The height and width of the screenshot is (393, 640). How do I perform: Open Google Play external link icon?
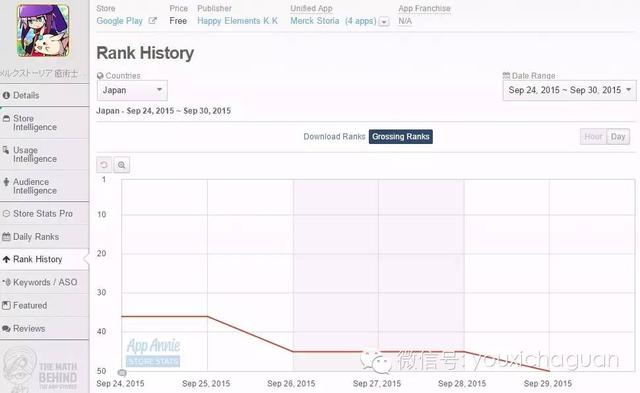[152, 21]
